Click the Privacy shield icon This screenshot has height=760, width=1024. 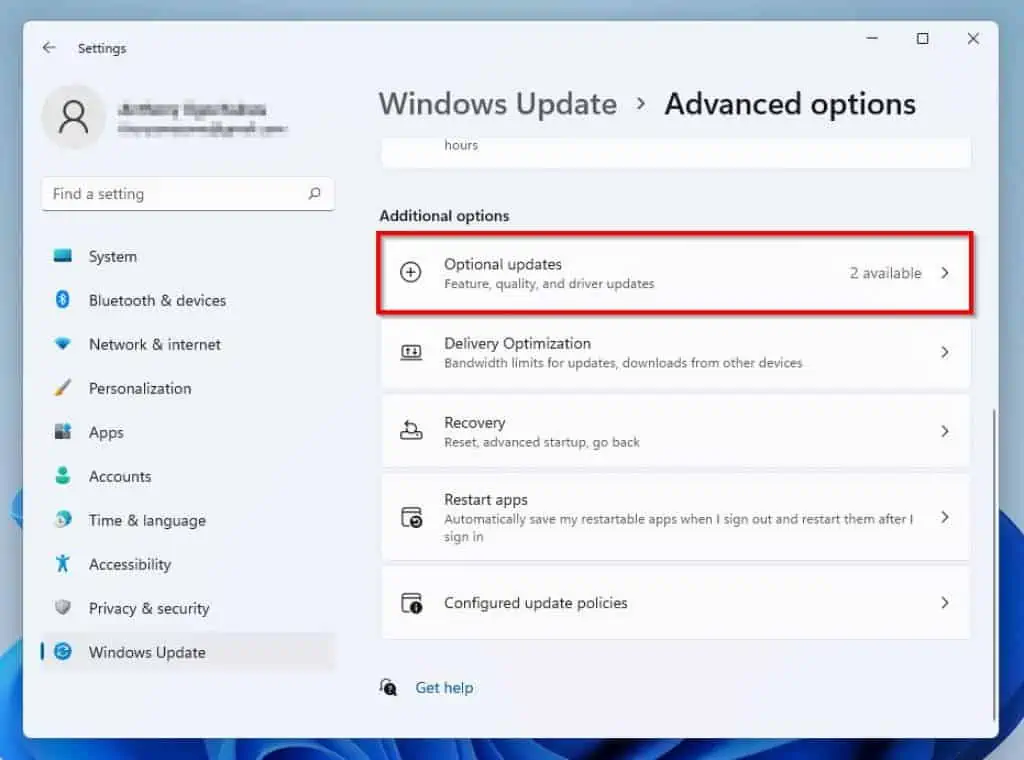[x=63, y=607]
